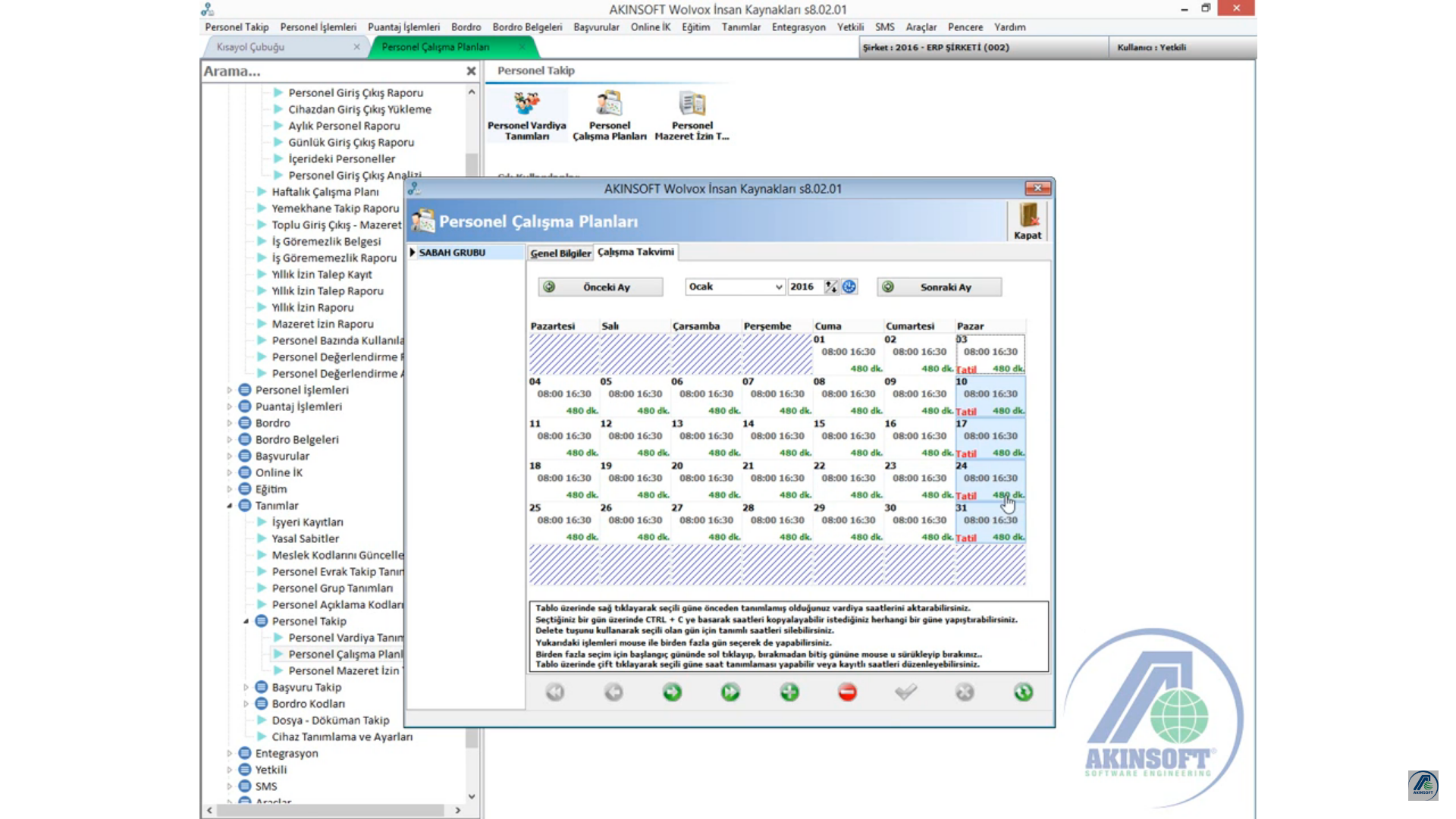1456x819 pixels.
Task: Select calendar day 27 cell
Action: [x=706, y=522]
